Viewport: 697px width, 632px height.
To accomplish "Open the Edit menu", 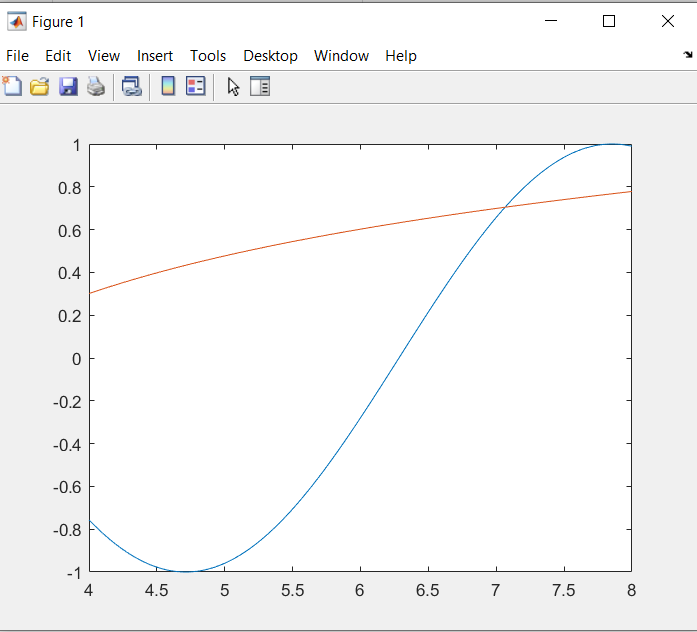I will 58,56.
